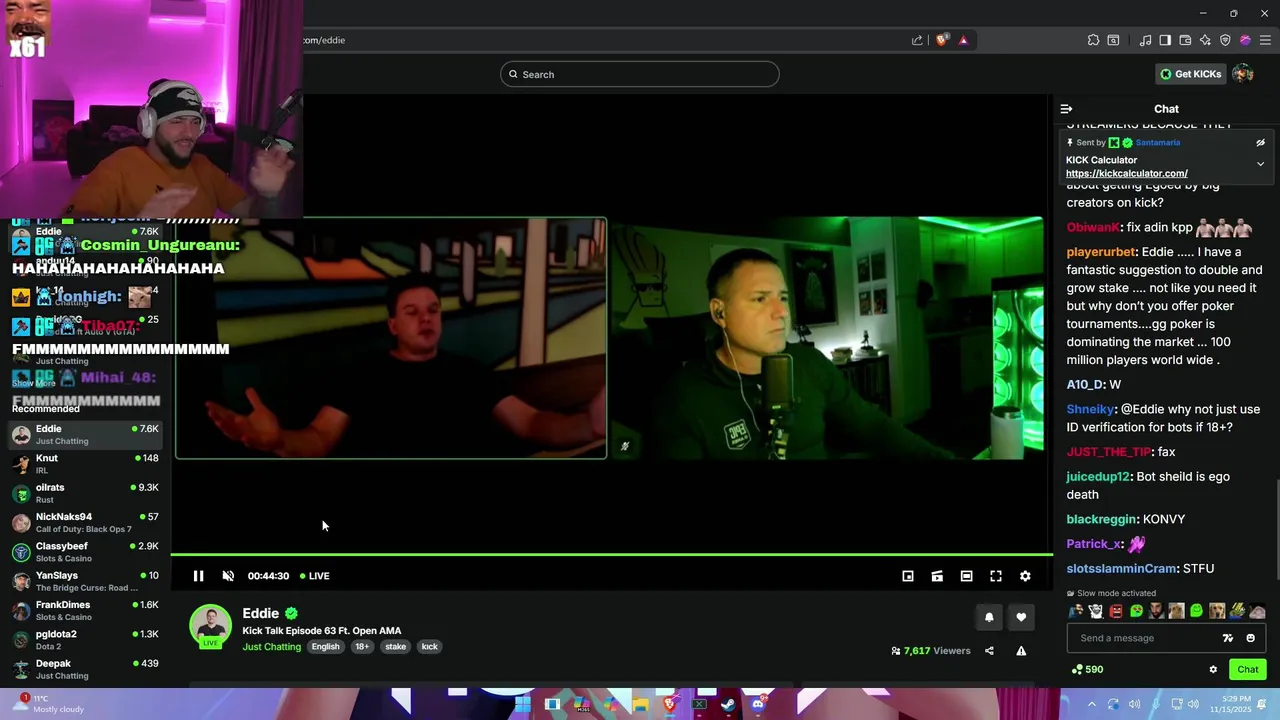Open the browser media control music icon

(1145, 40)
